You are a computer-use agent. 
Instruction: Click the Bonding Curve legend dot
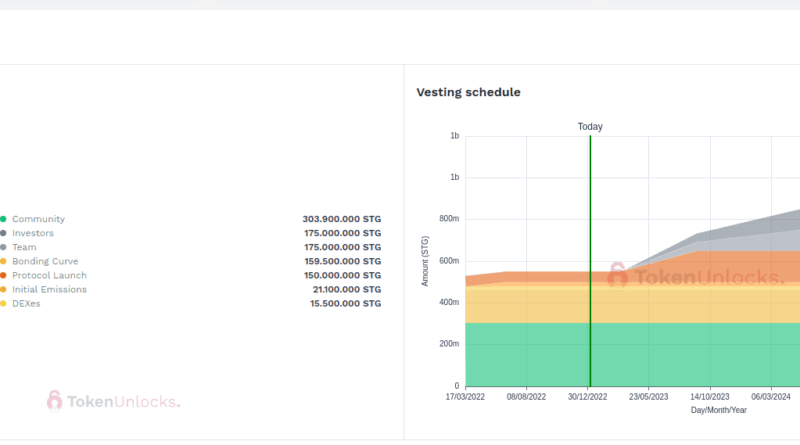tap(3, 261)
